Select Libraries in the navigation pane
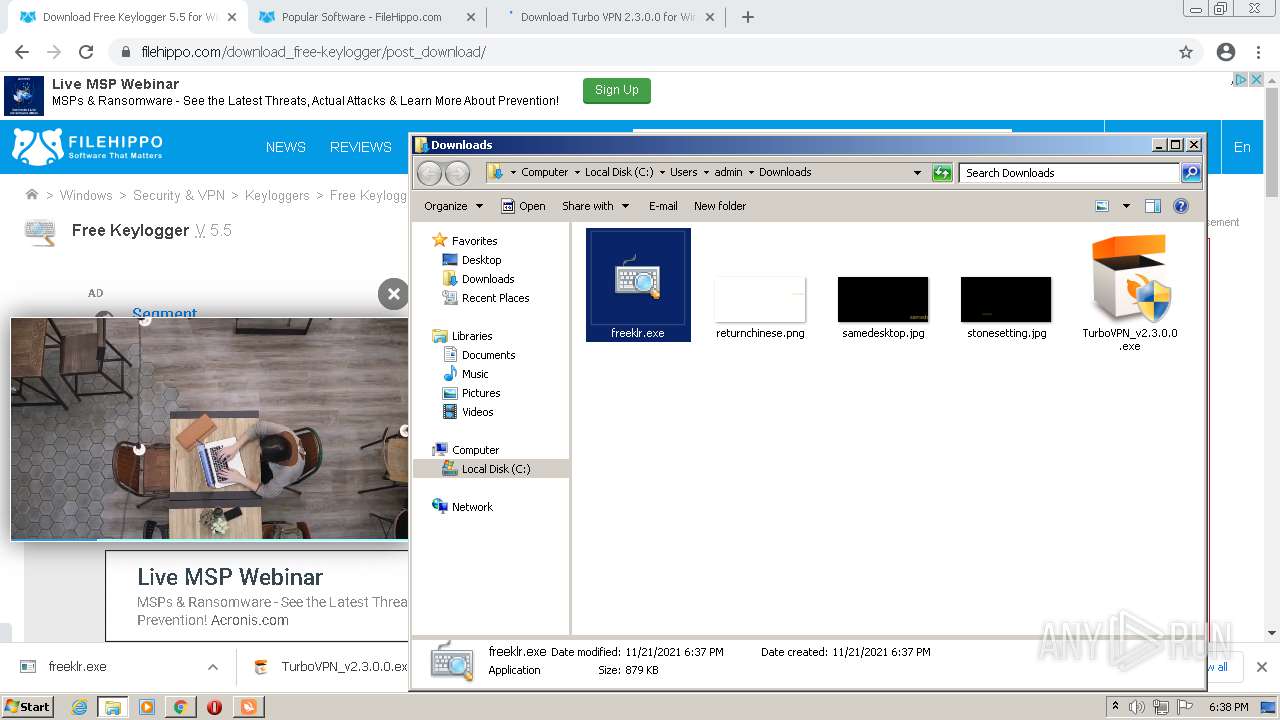1280x720 pixels. pyautogui.click(x=472, y=336)
